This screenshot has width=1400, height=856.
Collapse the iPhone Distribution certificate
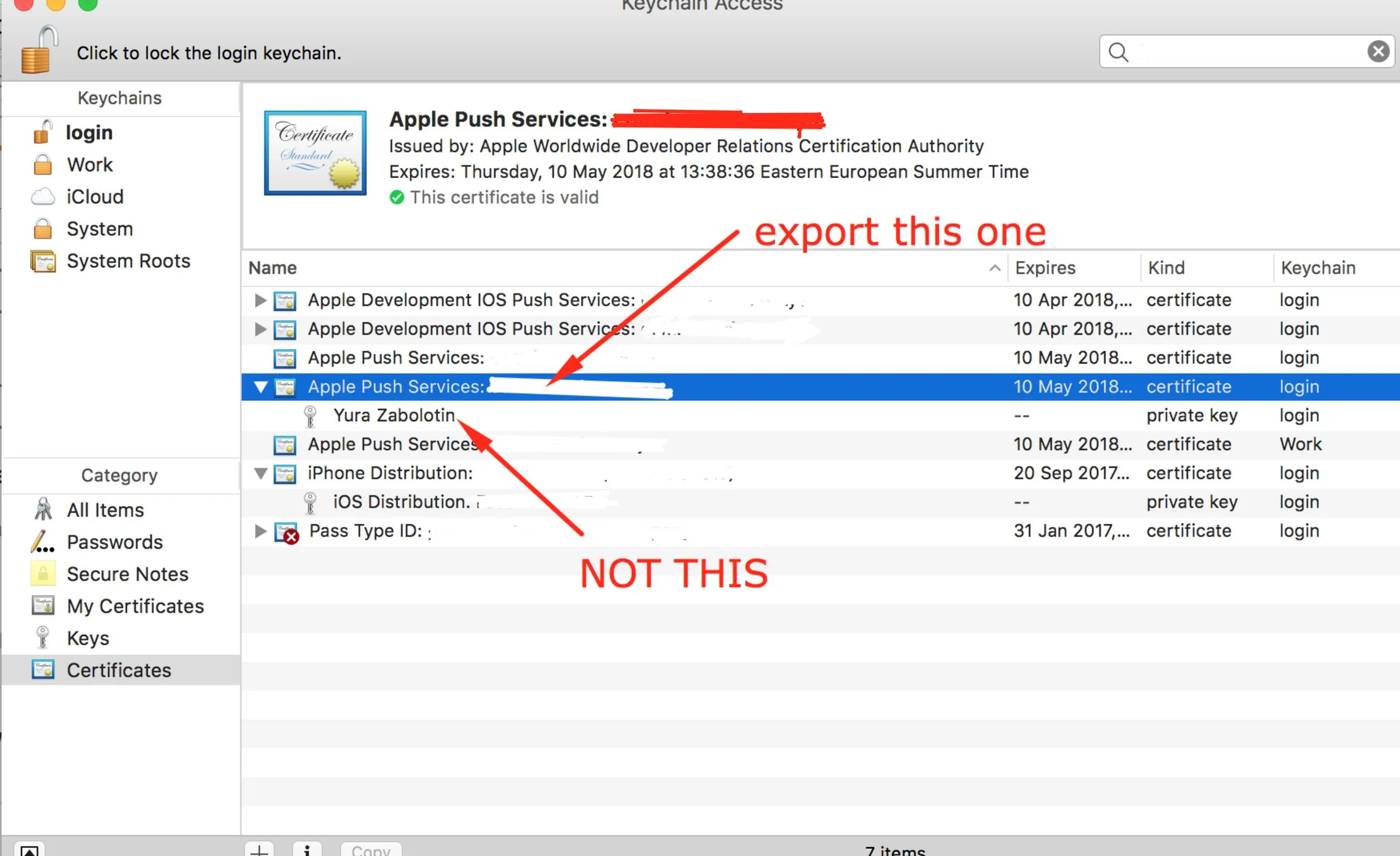[261, 473]
